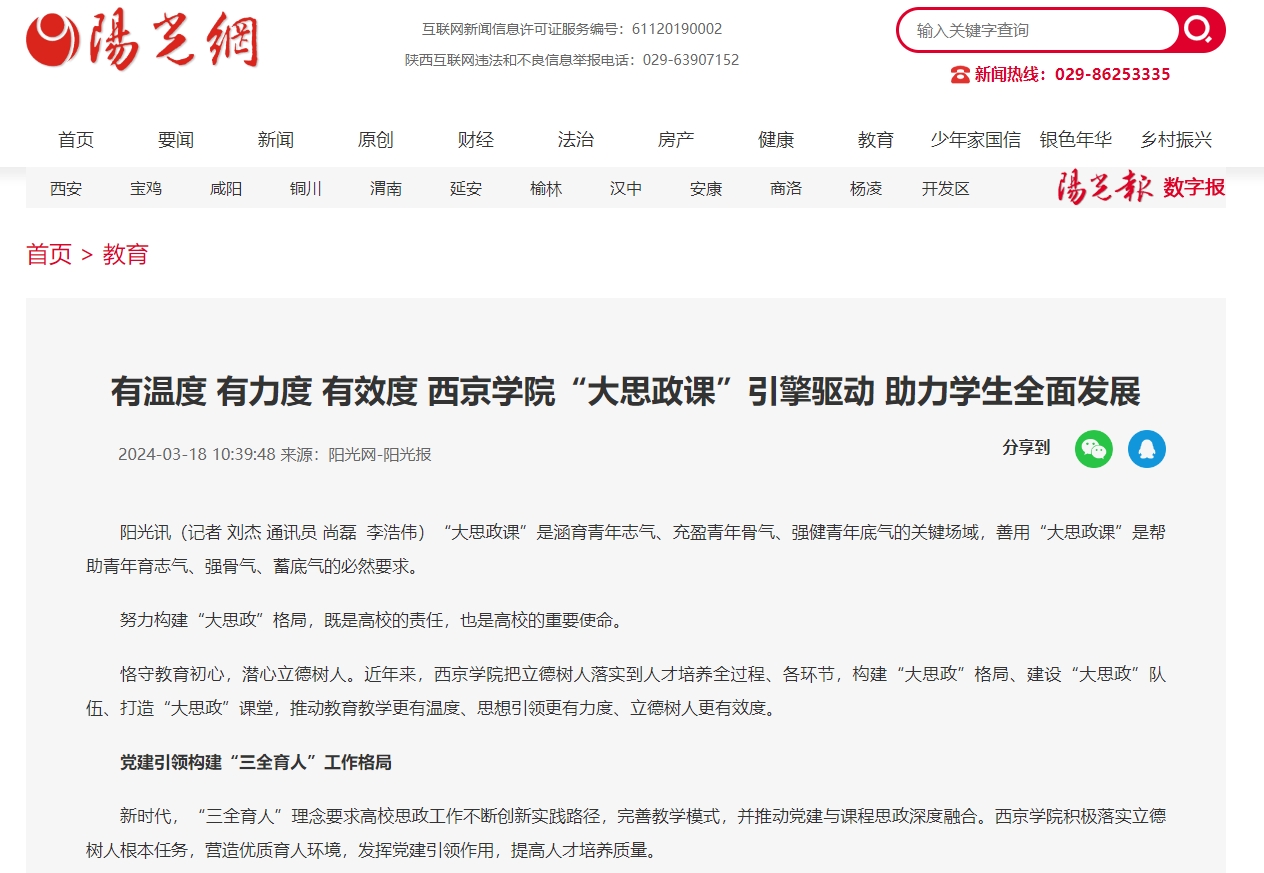Open the 延安 city link

pyautogui.click(x=466, y=188)
